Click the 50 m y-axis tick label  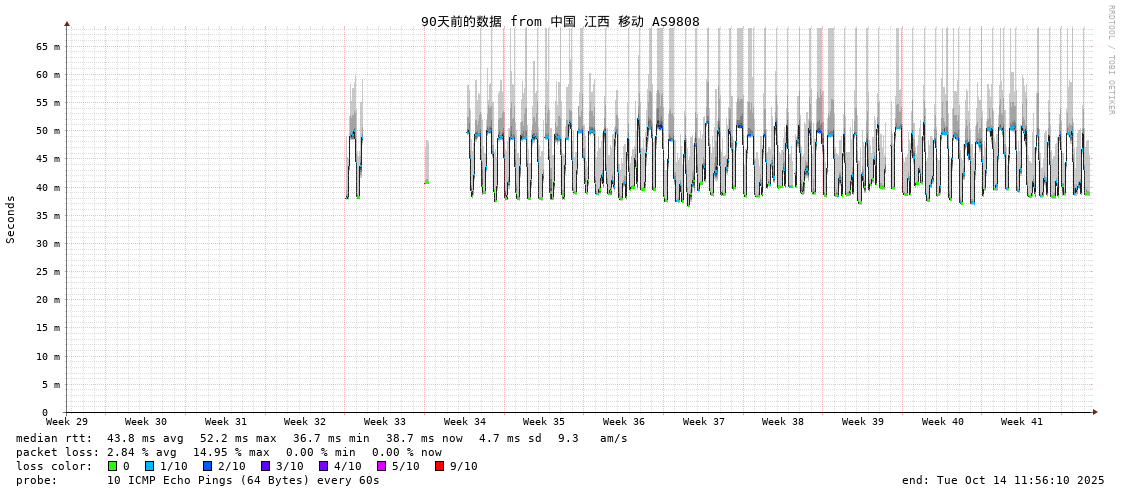(x=48, y=131)
